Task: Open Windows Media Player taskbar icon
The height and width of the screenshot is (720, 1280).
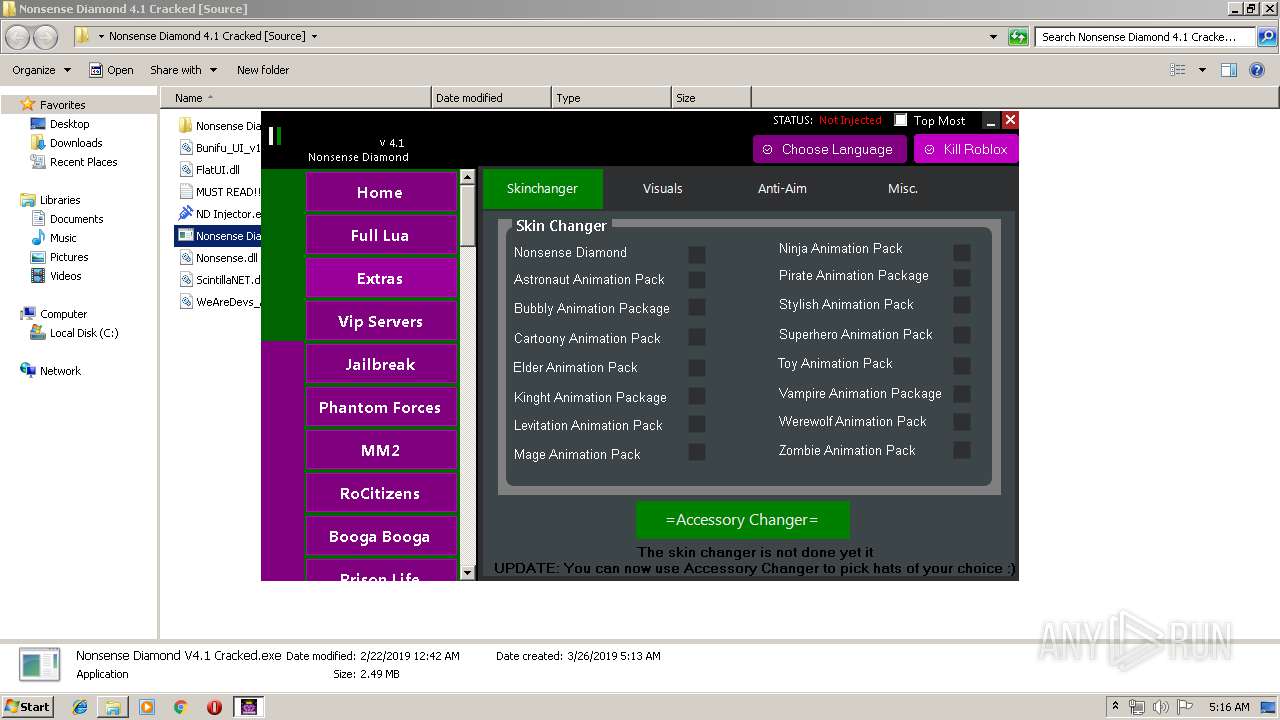Action: pos(147,707)
